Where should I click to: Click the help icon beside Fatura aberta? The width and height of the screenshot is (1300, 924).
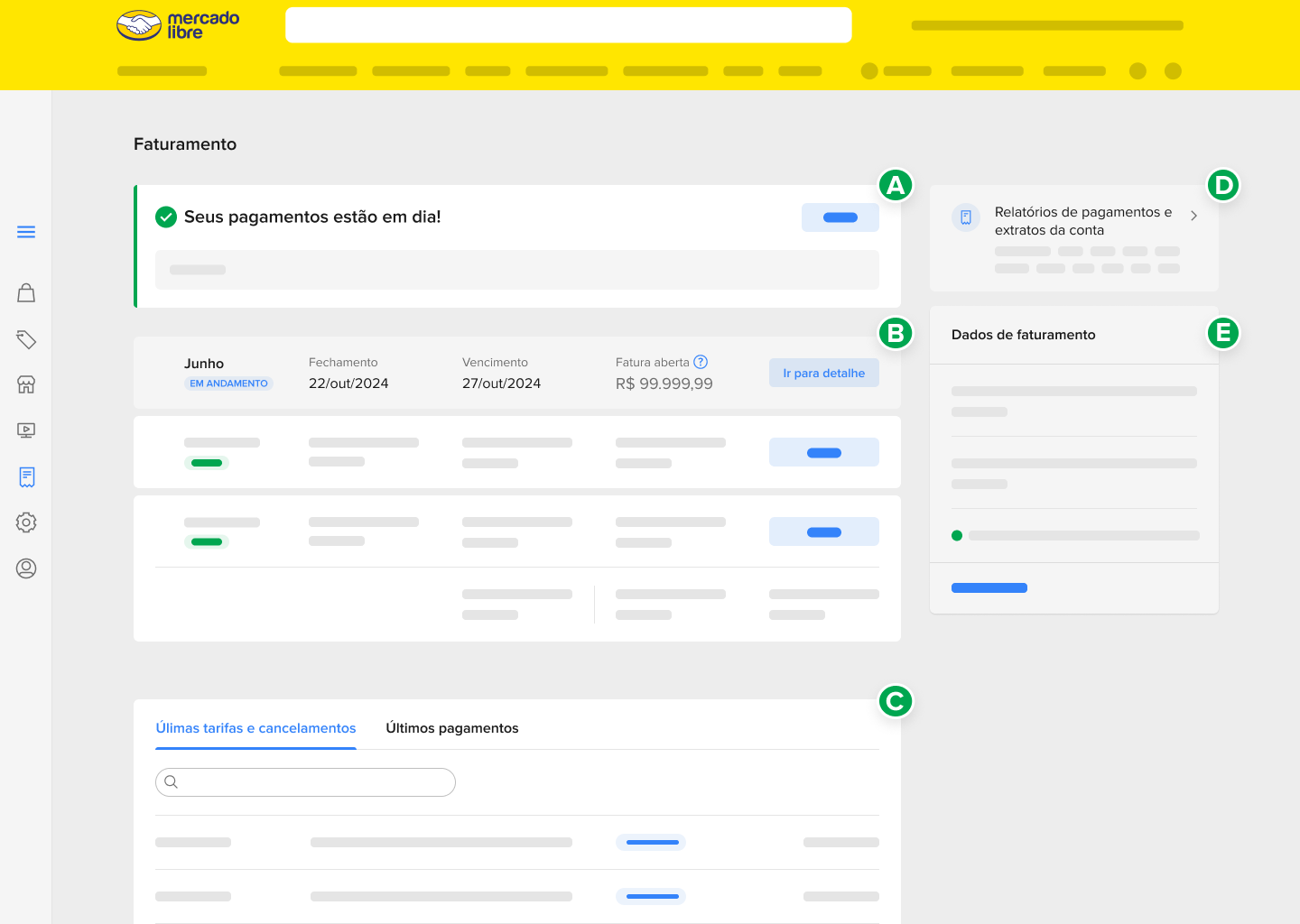click(x=701, y=362)
